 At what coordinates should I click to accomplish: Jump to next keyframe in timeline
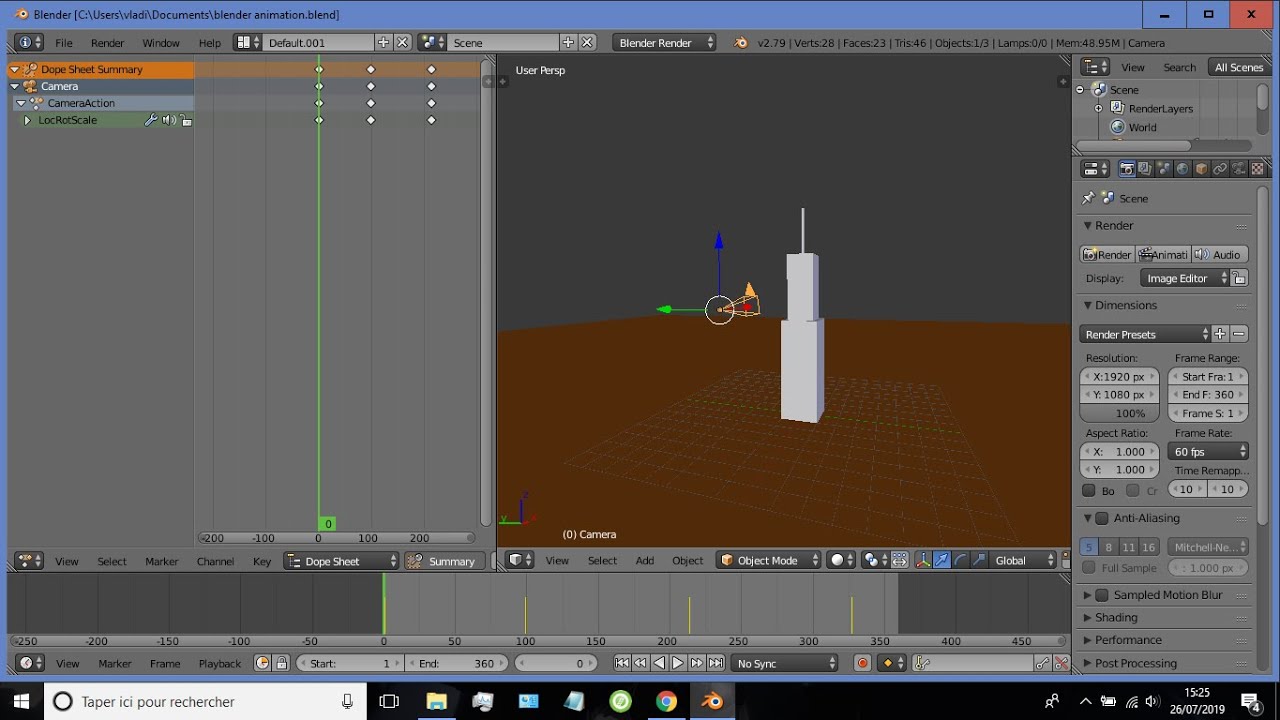point(697,663)
